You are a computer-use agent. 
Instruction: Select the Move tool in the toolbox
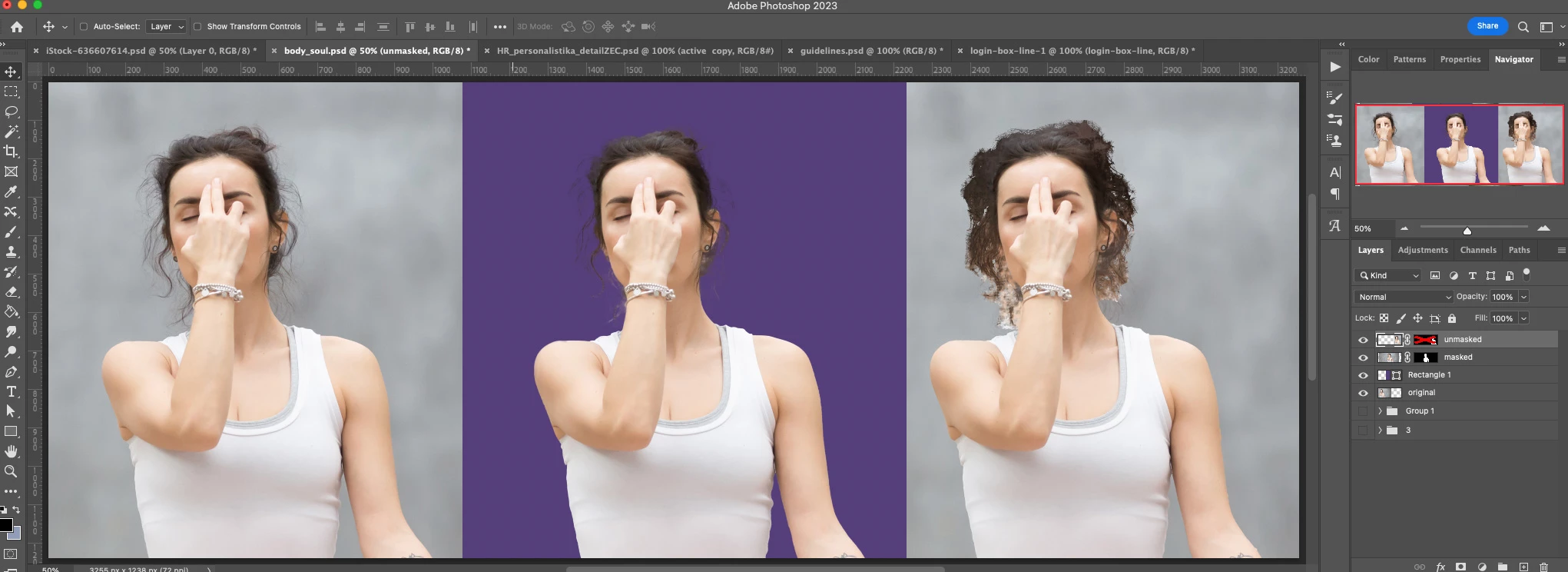(x=11, y=71)
